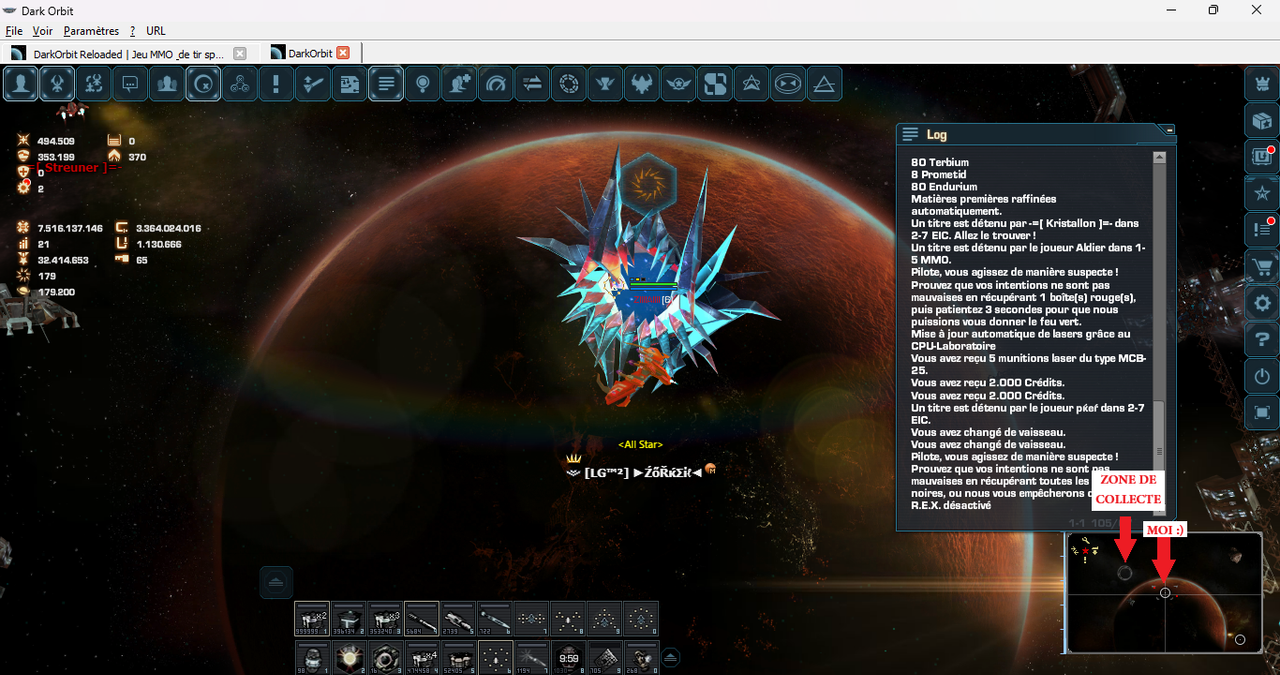Open the gear settings icon in right sidebar
The width and height of the screenshot is (1280, 675).
tap(1261, 303)
